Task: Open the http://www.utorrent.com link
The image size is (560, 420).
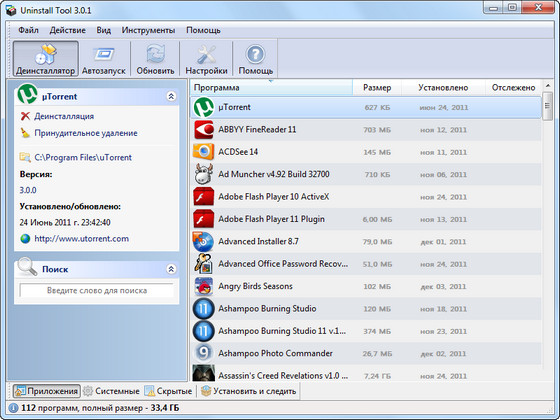Action: (x=81, y=239)
